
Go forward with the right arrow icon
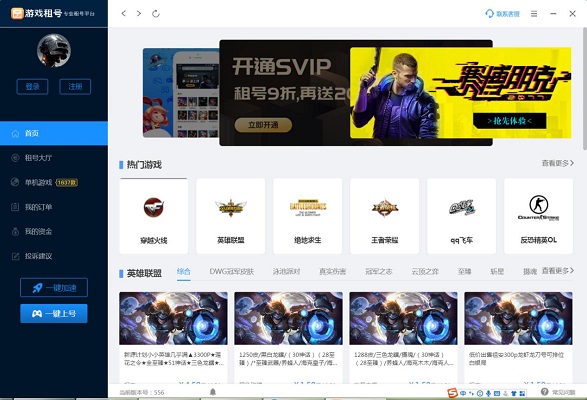click(x=139, y=13)
